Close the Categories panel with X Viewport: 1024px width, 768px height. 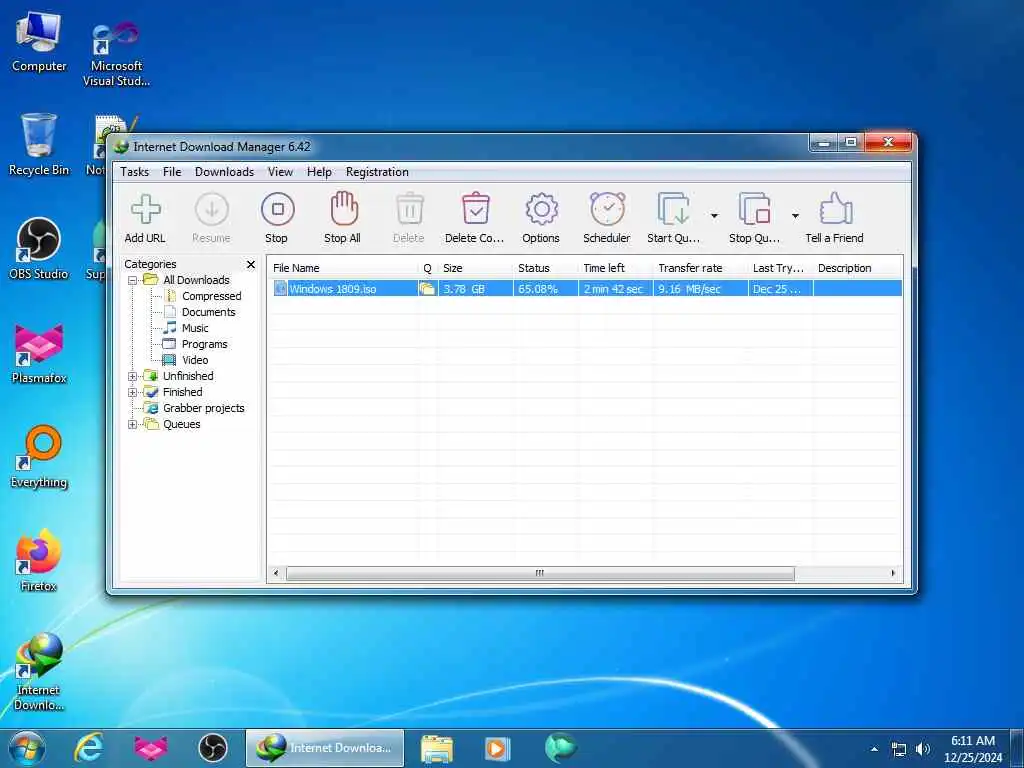pos(251,264)
